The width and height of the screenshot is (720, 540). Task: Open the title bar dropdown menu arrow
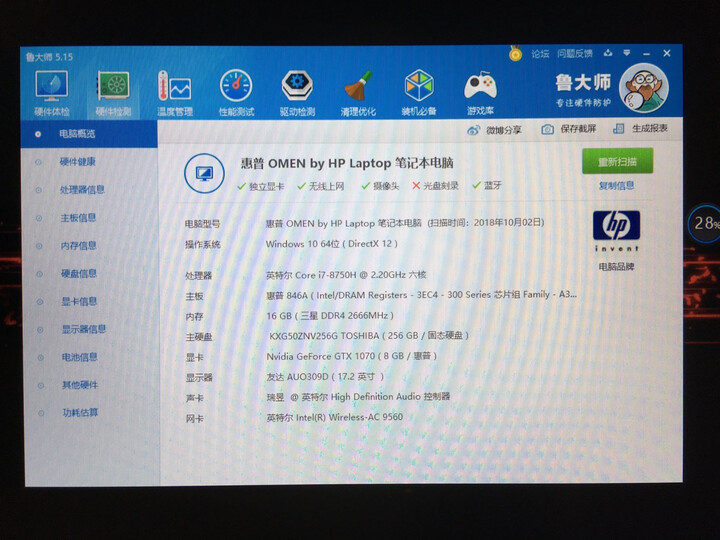point(627,53)
